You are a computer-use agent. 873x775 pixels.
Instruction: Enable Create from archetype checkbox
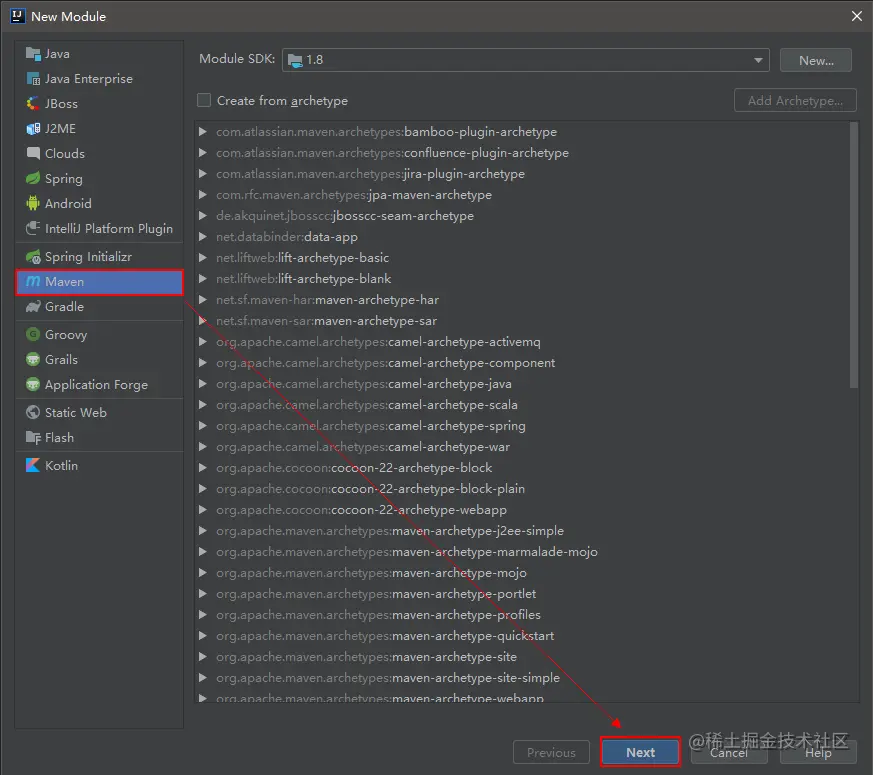point(204,100)
